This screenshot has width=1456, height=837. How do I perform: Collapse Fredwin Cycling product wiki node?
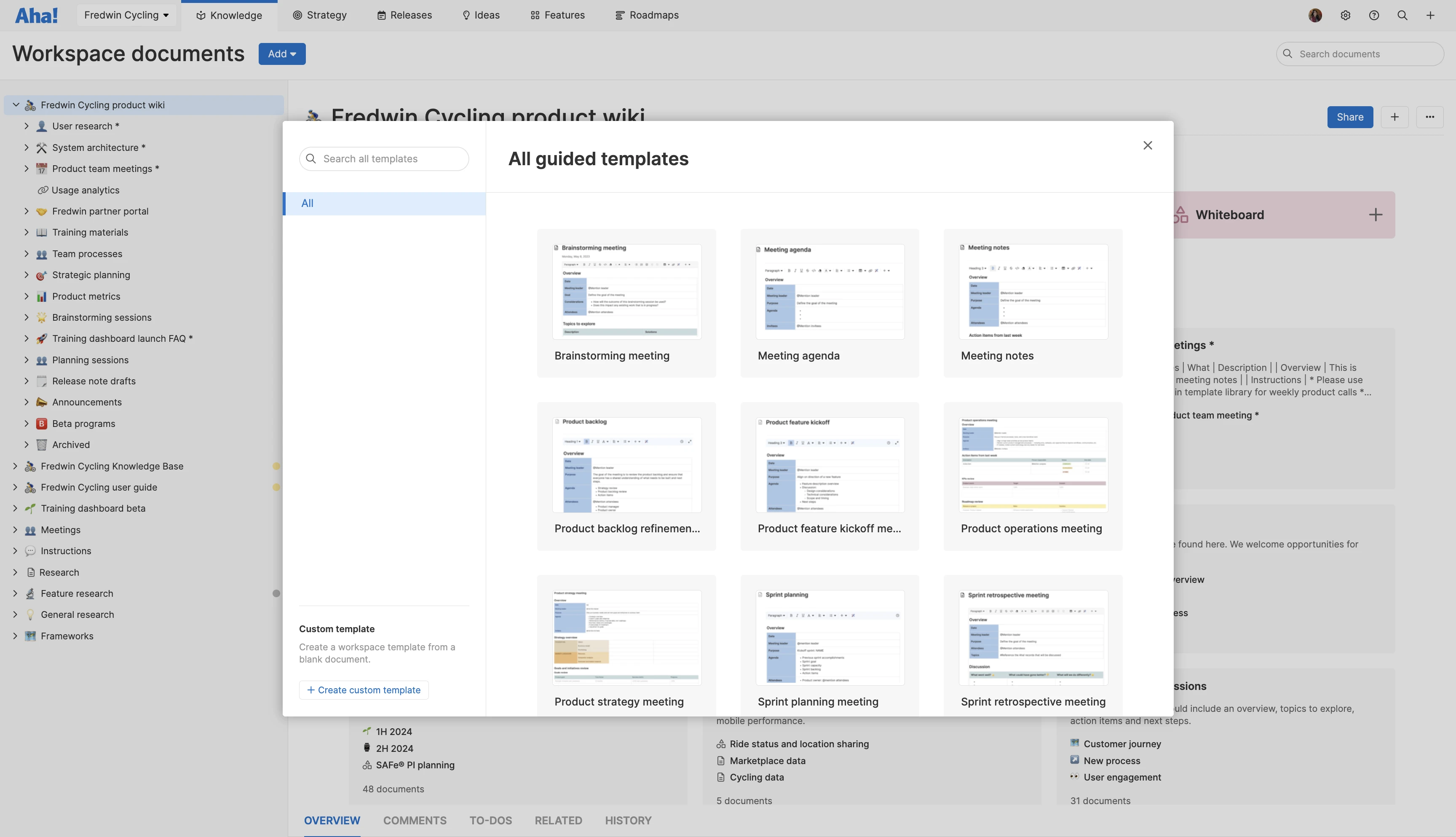click(x=16, y=105)
